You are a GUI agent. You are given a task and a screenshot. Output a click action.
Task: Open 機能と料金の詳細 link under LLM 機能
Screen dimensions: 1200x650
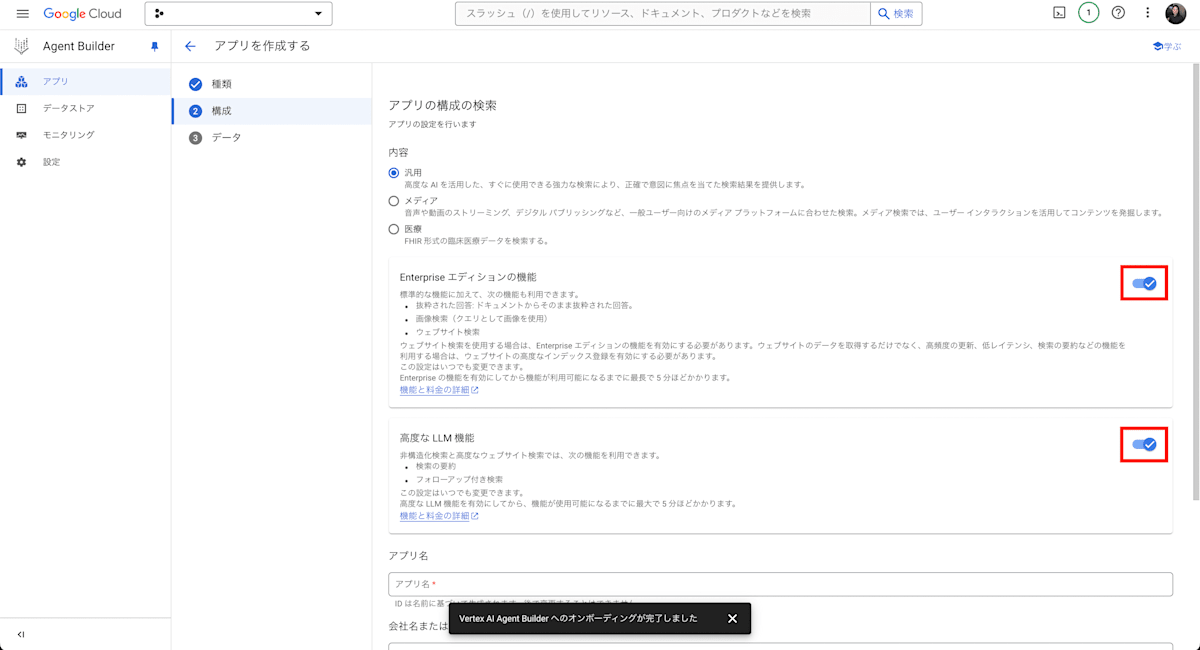(x=439, y=516)
